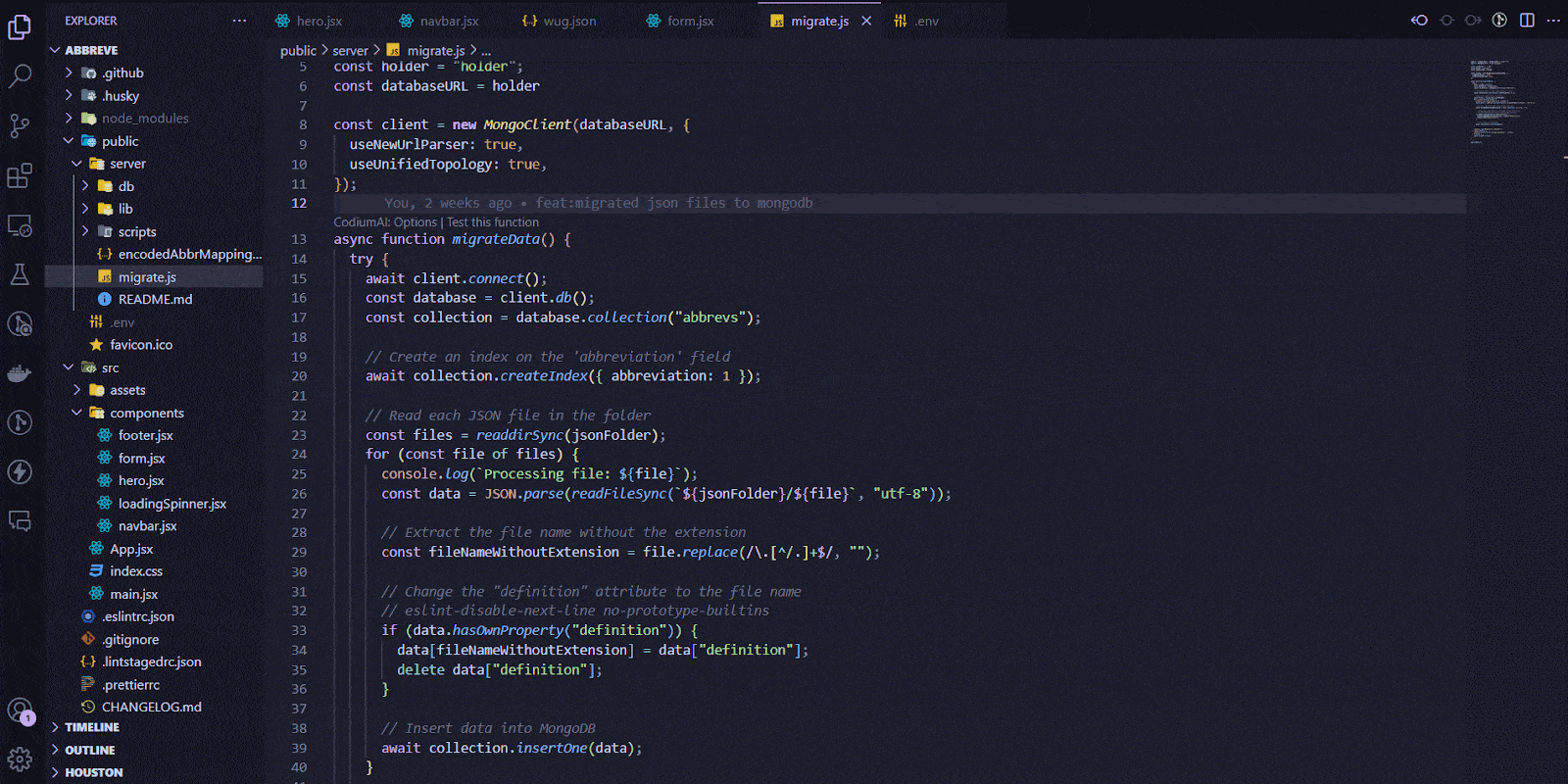Expand the node_modules folder
This screenshot has width=1568, height=784.
pos(145,119)
